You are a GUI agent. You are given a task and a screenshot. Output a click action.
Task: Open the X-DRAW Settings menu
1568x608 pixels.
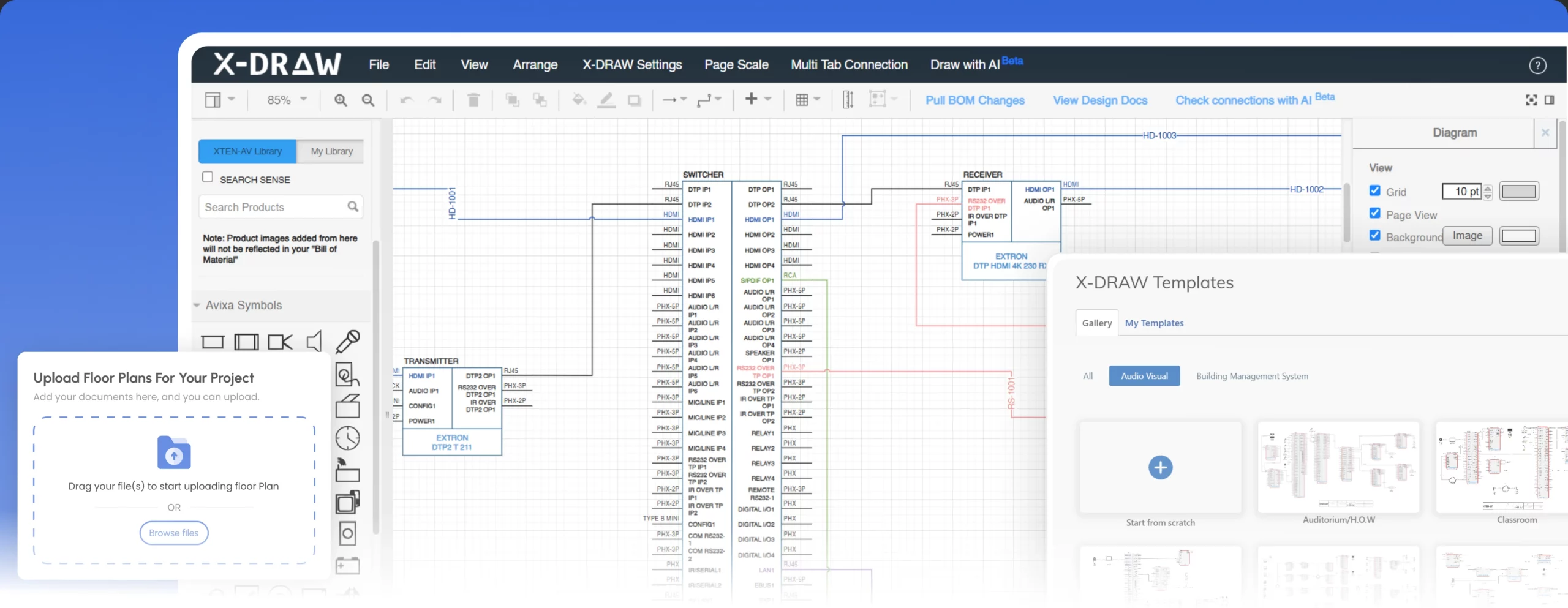632,65
